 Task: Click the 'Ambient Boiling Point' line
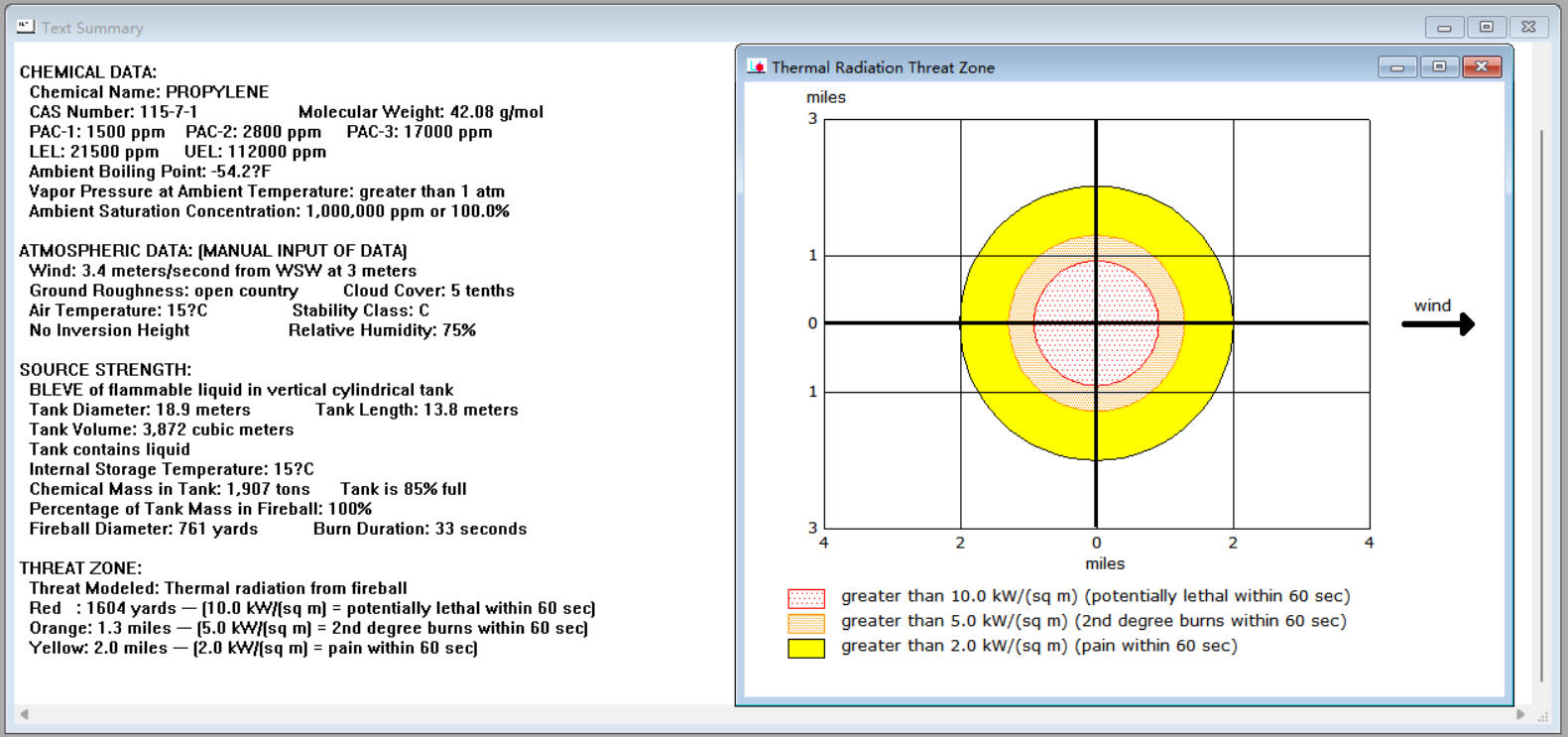click(x=150, y=172)
